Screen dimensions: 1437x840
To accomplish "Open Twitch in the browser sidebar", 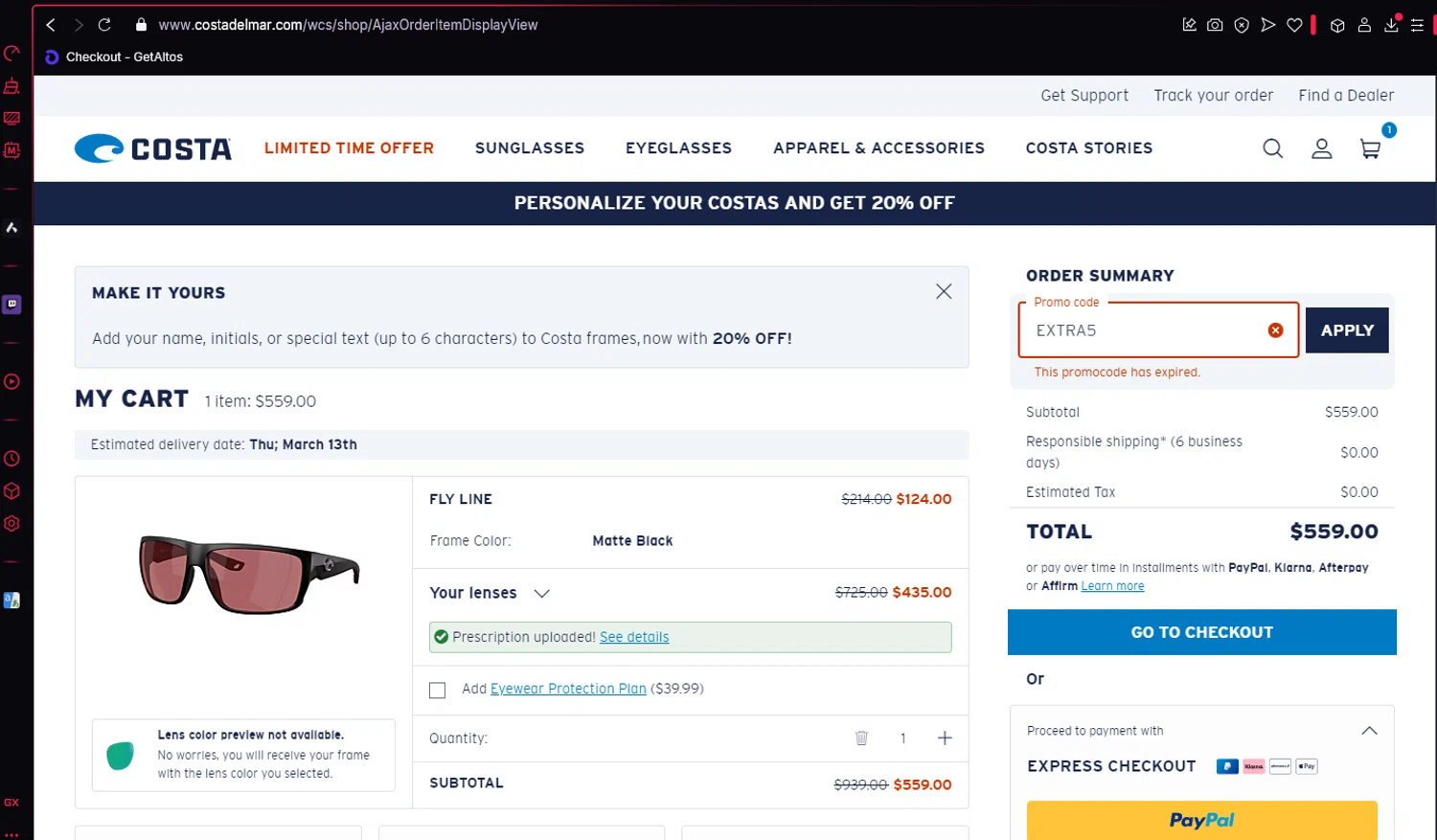I will pos(11,305).
